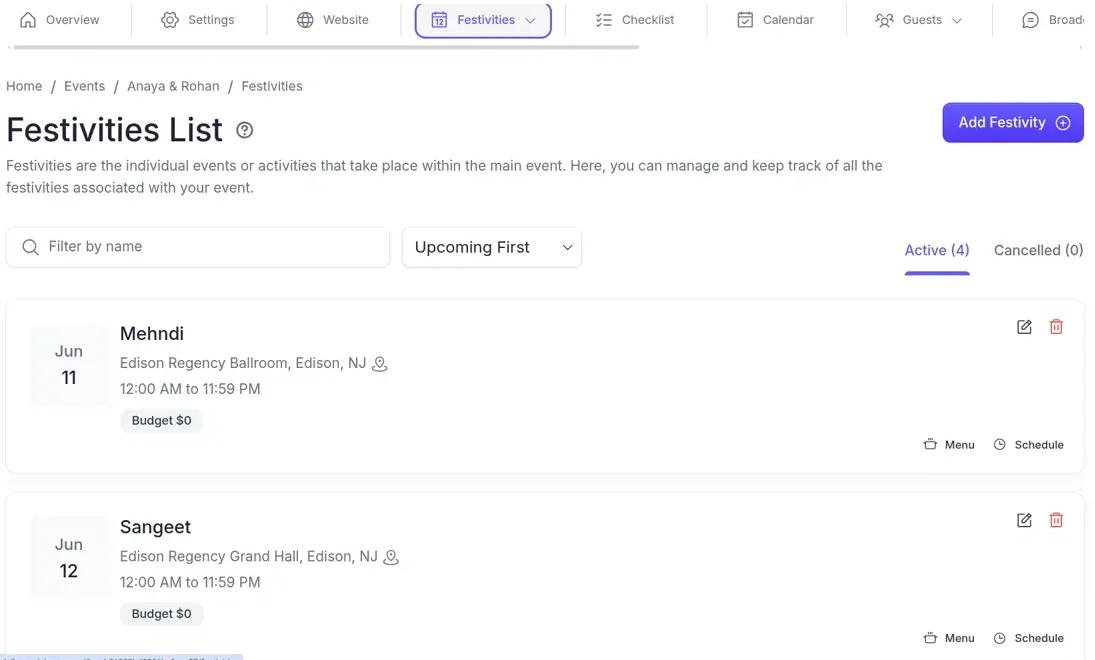Click the Filter by name field

[198, 247]
